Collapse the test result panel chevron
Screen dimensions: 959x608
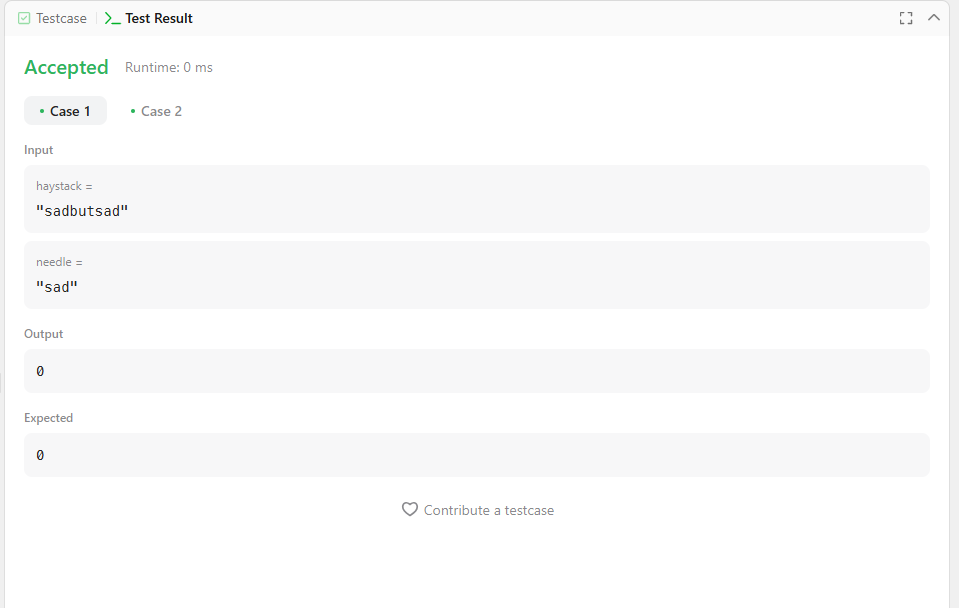[933, 18]
